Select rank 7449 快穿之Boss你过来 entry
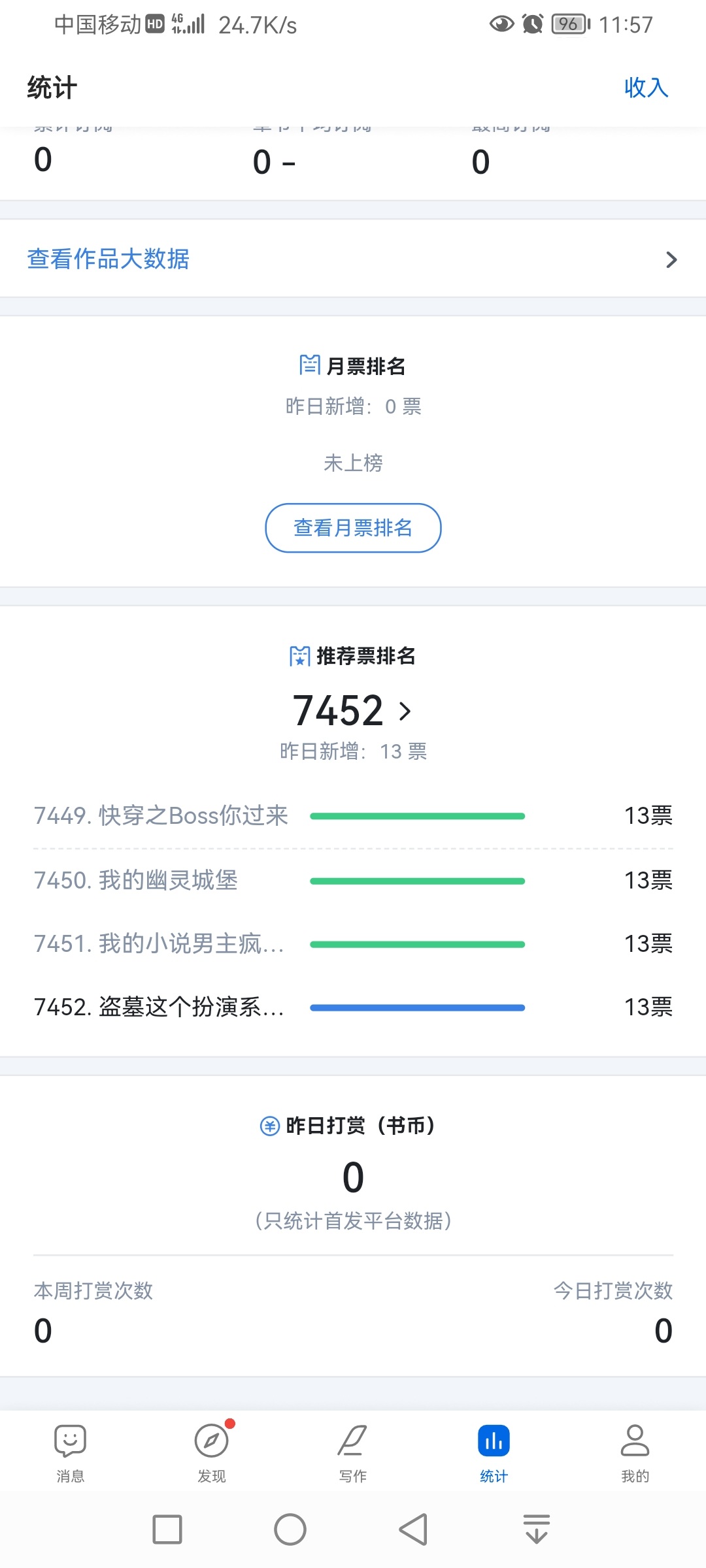 point(161,815)
